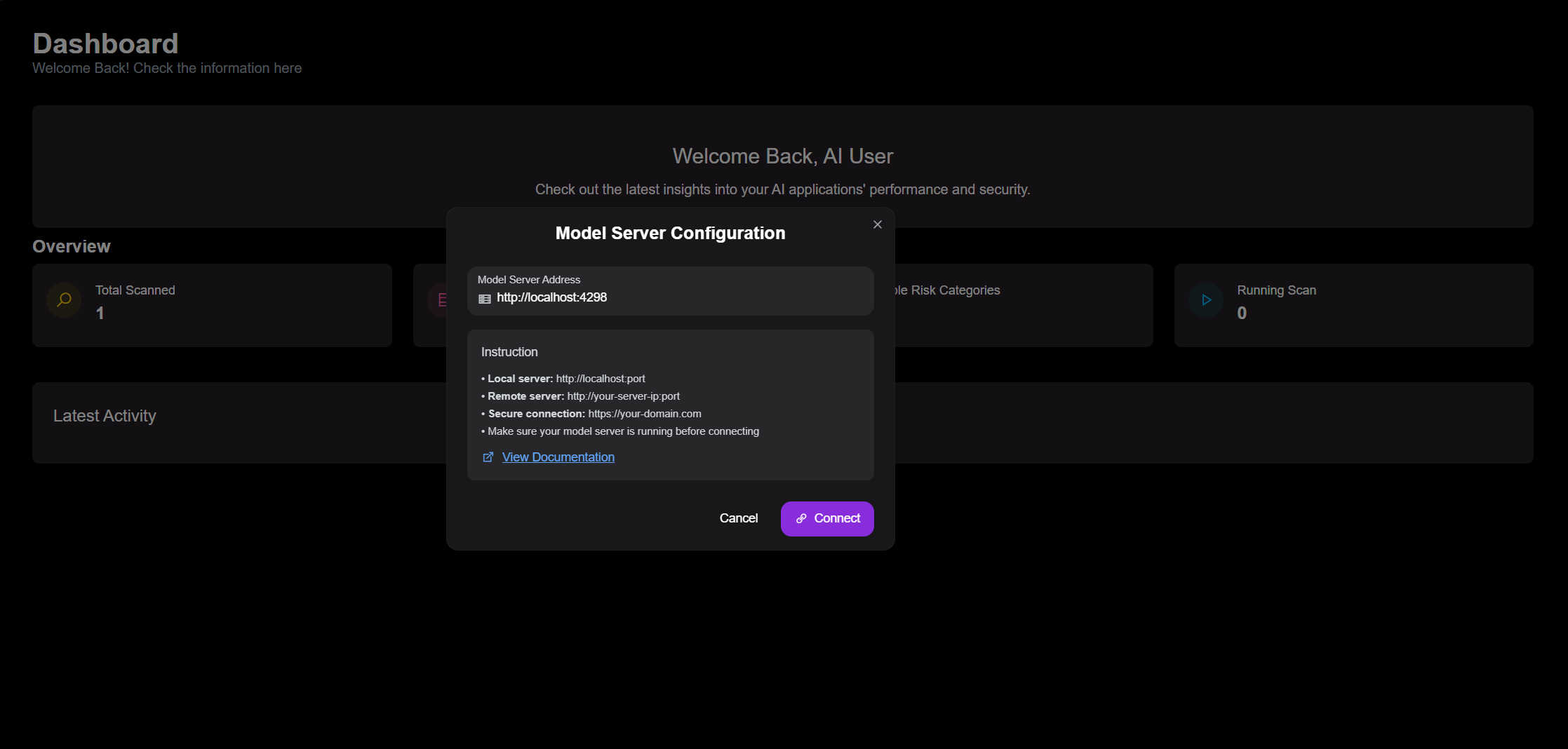Viewport: 1568px width, 749px height.
Task: Select the pink icon on the partially hidden card
Action: (443, 299)
